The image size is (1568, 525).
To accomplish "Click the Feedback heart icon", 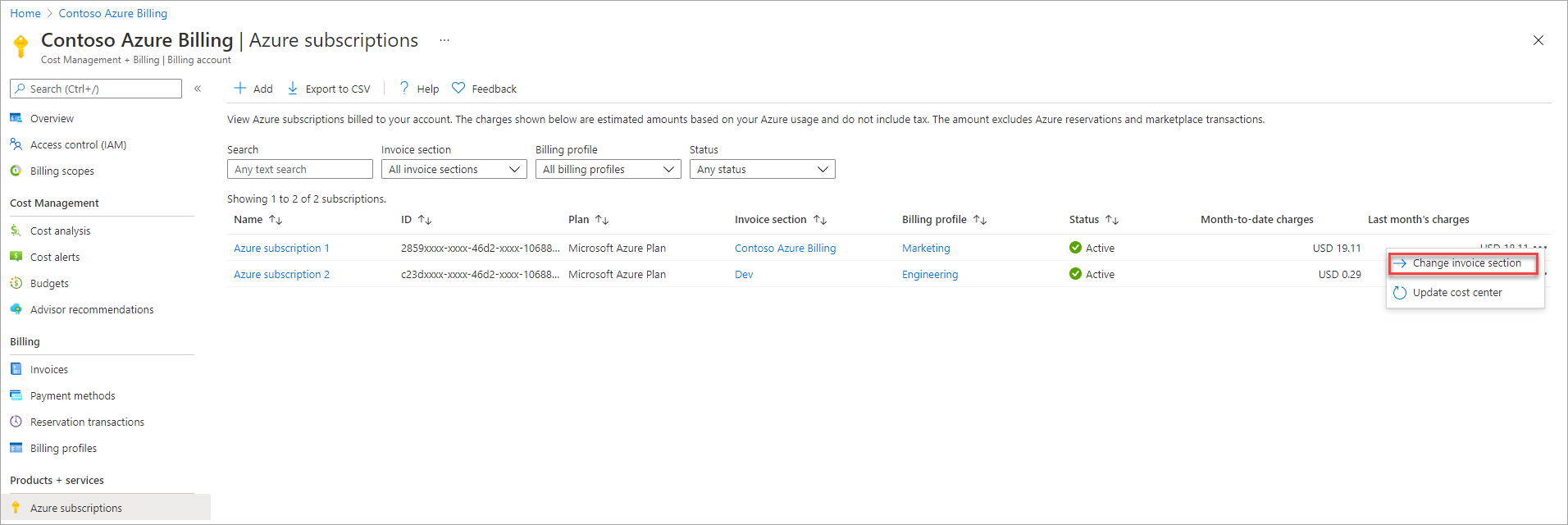I will (x=458, y=88).
